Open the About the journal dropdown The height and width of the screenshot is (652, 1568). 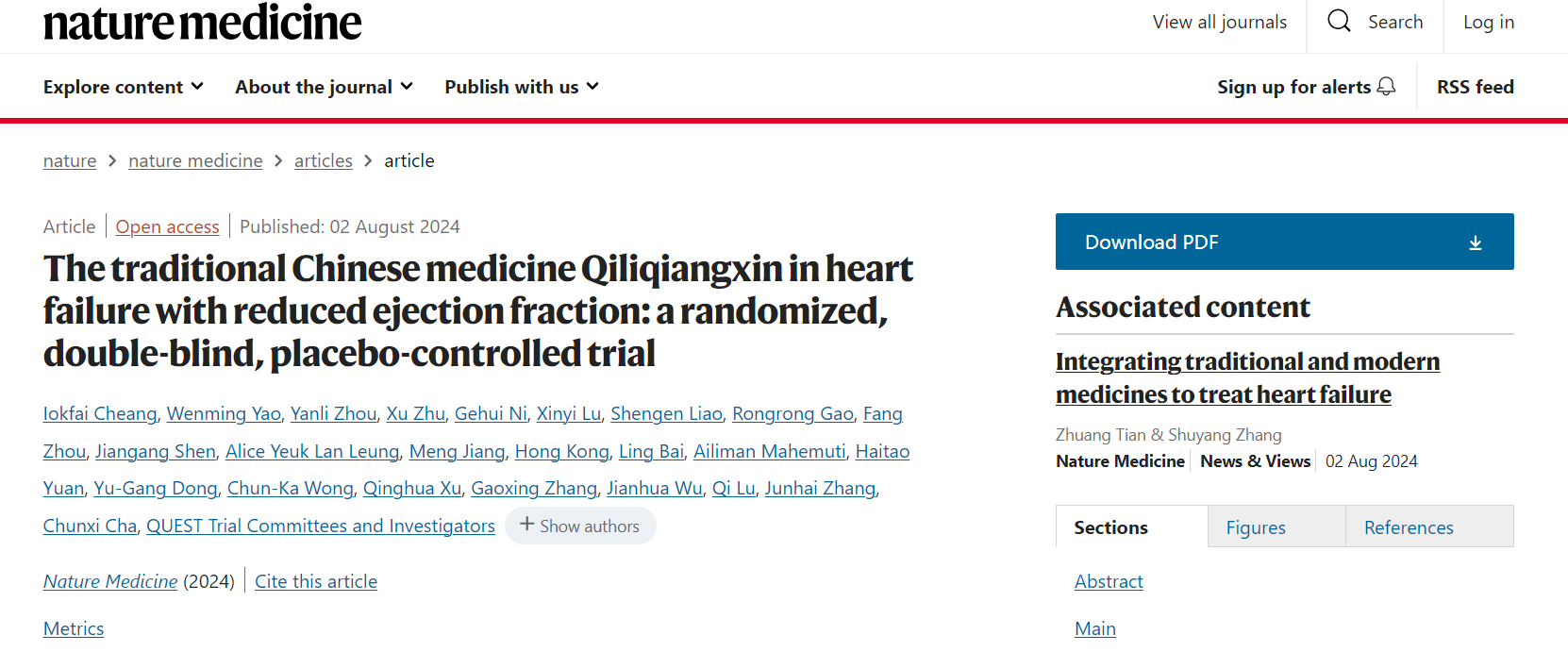pos(324,87)
